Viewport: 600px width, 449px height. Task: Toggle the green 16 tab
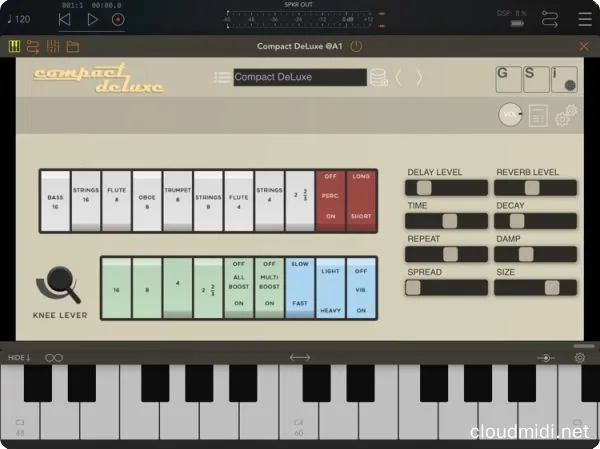[x=116, y=288]
